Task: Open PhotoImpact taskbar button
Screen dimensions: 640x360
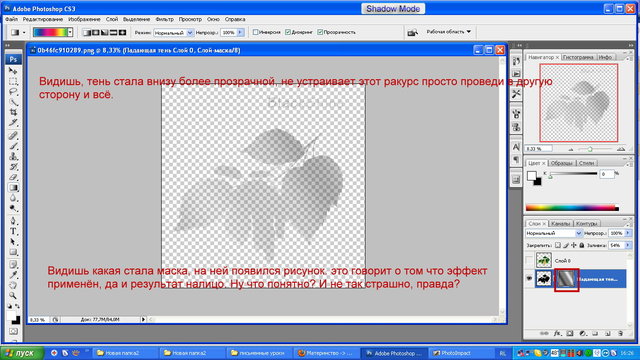Action: point(455,353)
